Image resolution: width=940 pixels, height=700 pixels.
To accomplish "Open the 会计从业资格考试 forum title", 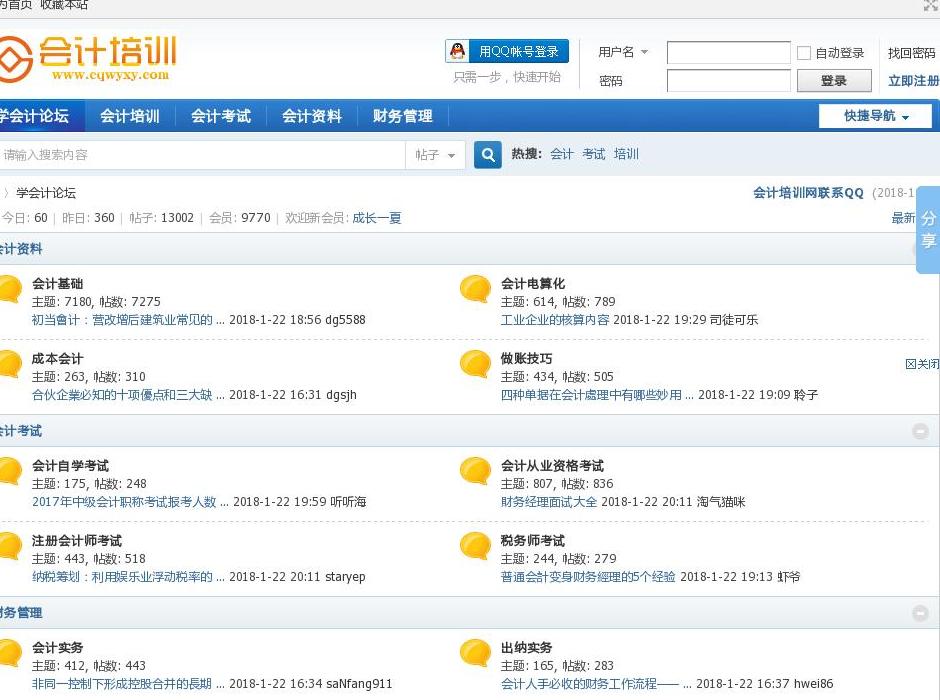I will pos(552,466).
